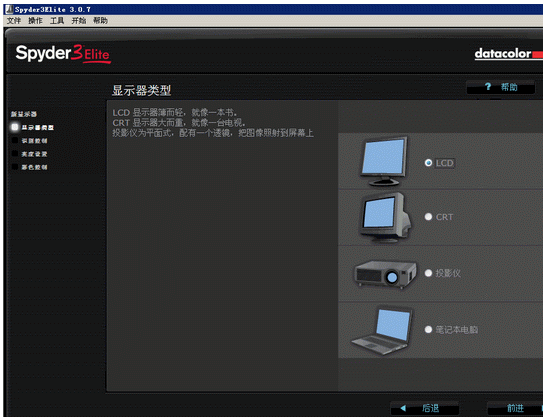Open the 操作 menu

pos(35,21)
